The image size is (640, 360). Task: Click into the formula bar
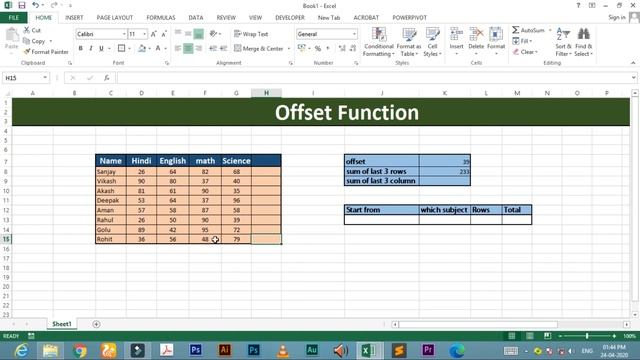[373, 78]
